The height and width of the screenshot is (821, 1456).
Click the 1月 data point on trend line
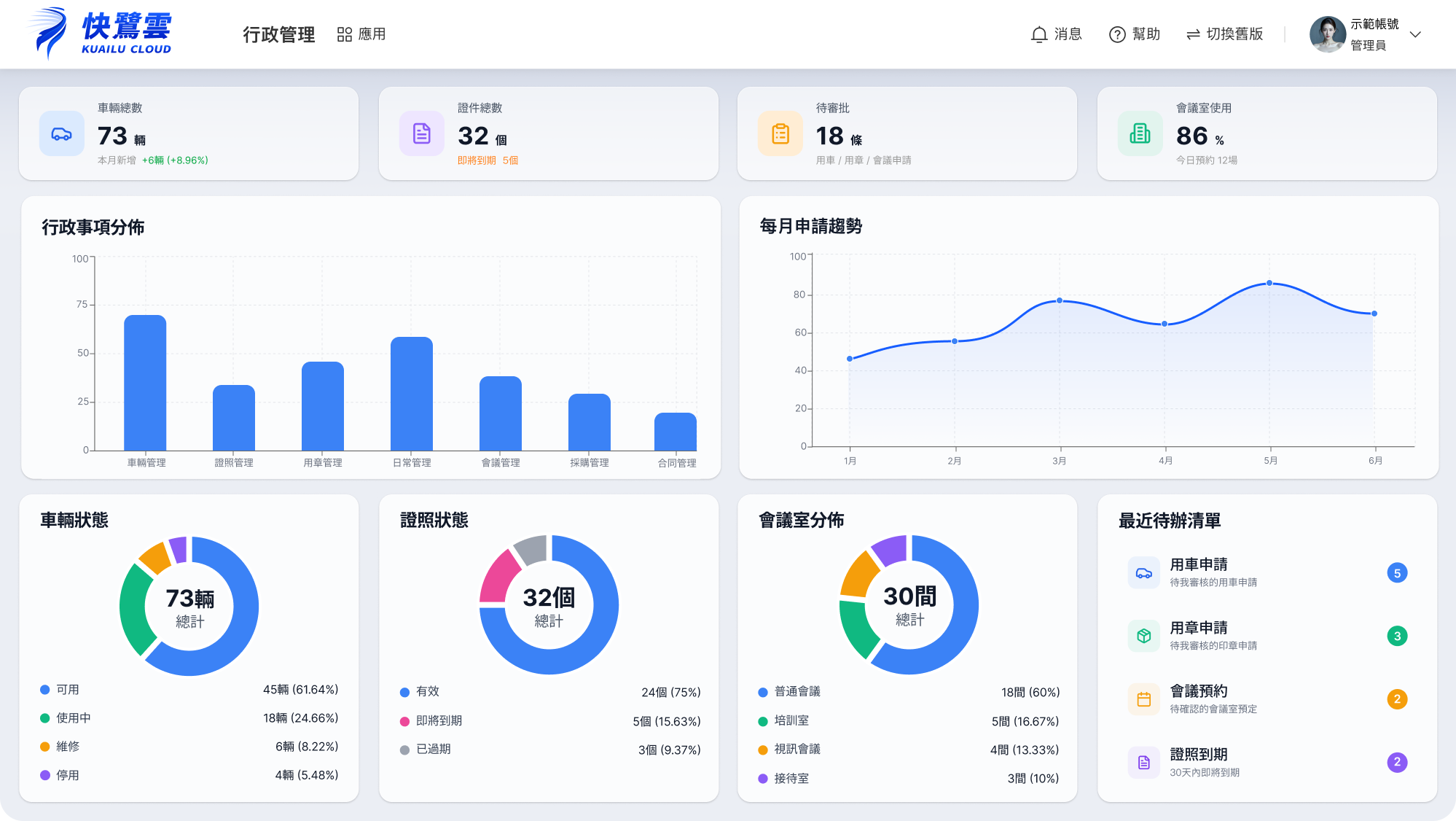tap(850, 359)
